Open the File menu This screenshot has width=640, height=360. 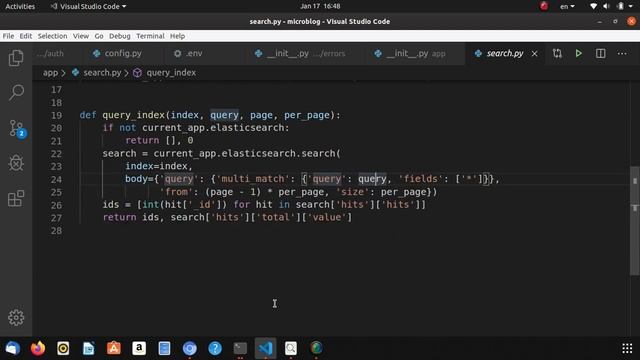(x=8, y=36)
